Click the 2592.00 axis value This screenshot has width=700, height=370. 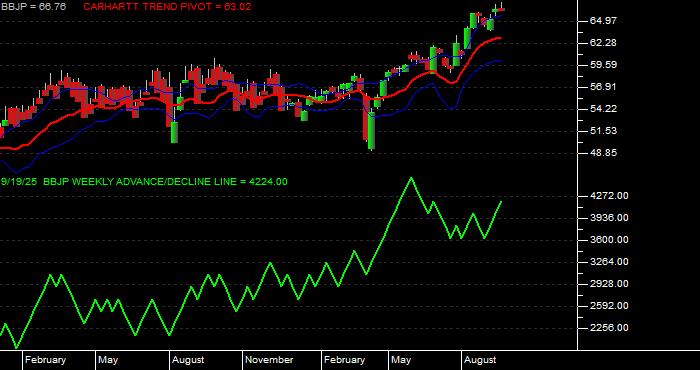coord(608,306)
